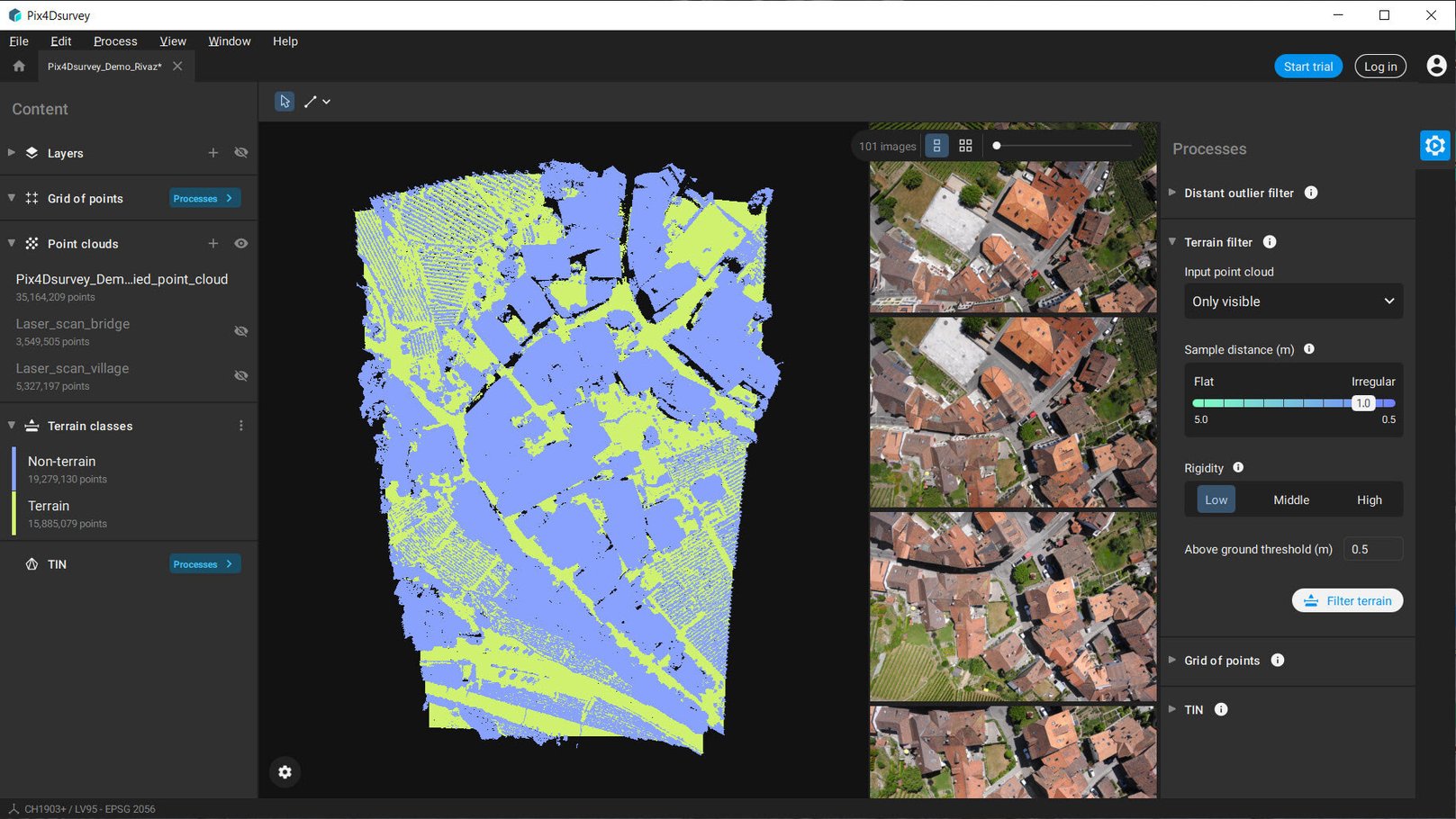Viewport: 1456px width, 819px height.
Task: Switch image gallery to grid layout view
Action: point(964,145)
